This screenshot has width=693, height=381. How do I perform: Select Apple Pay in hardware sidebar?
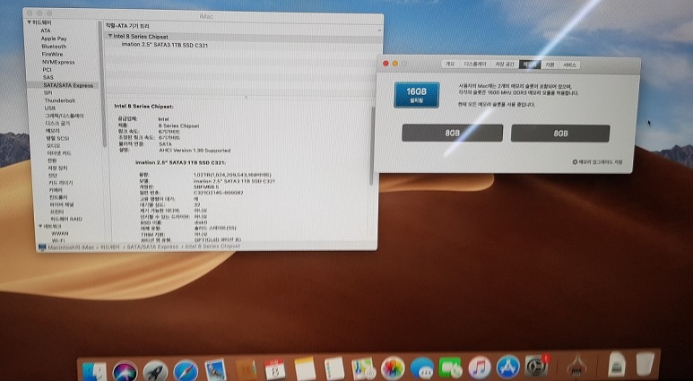click(x=54, y=38)
